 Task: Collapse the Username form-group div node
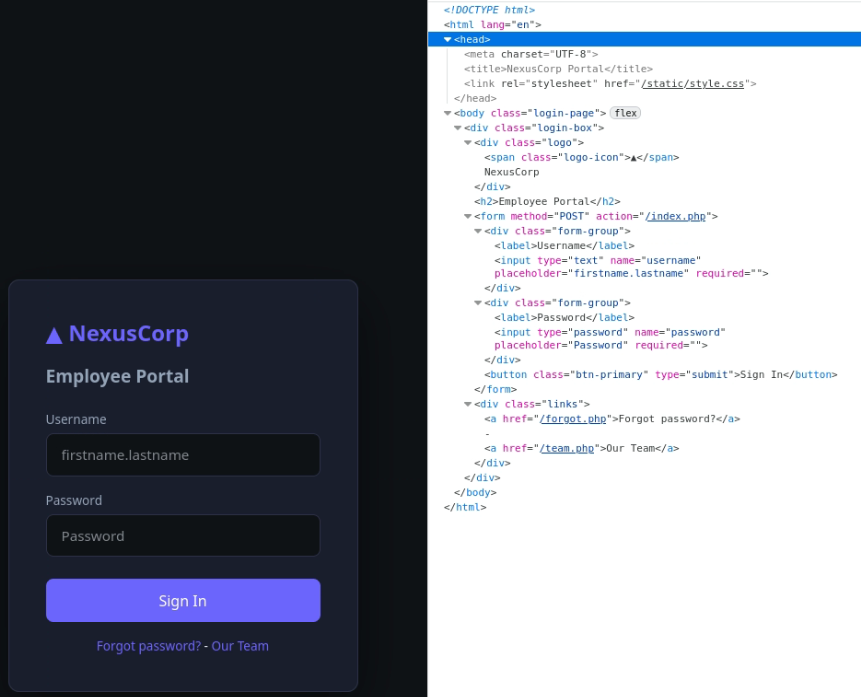pos(478,231)
